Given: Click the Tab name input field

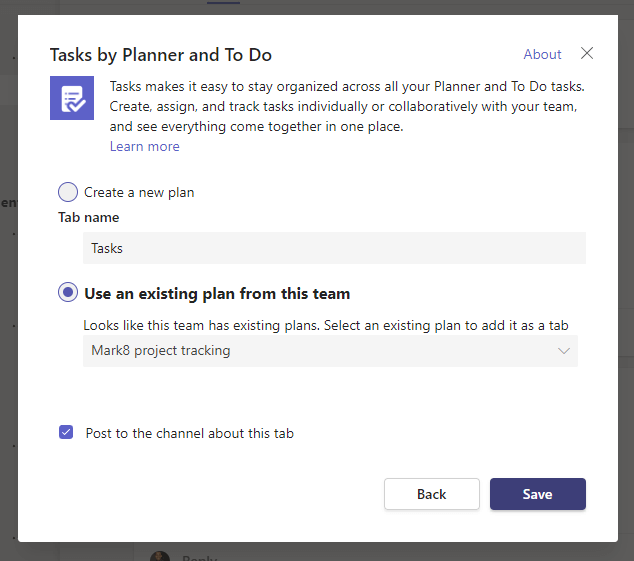Looking at the screenshot, I should pos(334,248).
